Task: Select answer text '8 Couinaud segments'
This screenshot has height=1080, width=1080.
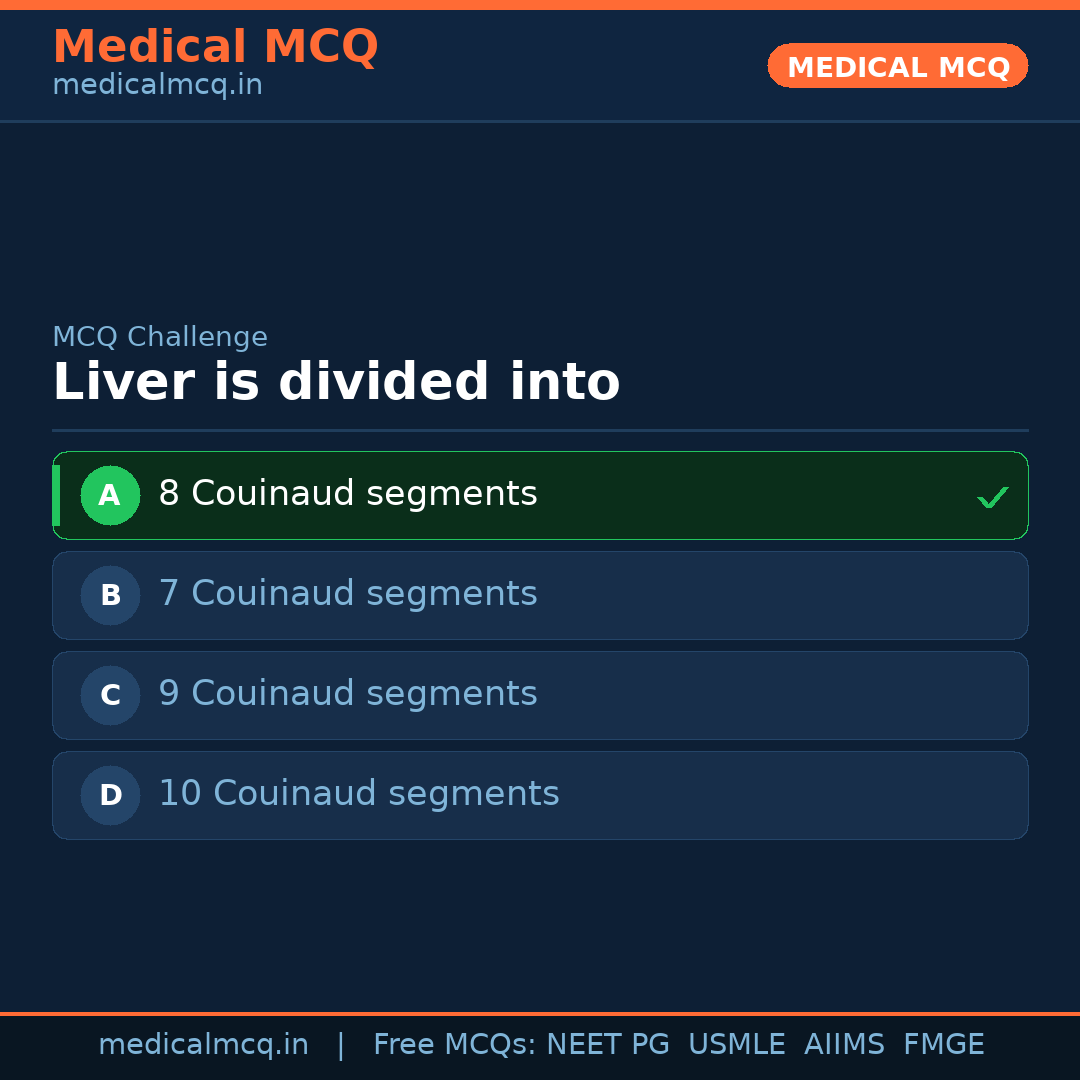Action: pos(347,494)
